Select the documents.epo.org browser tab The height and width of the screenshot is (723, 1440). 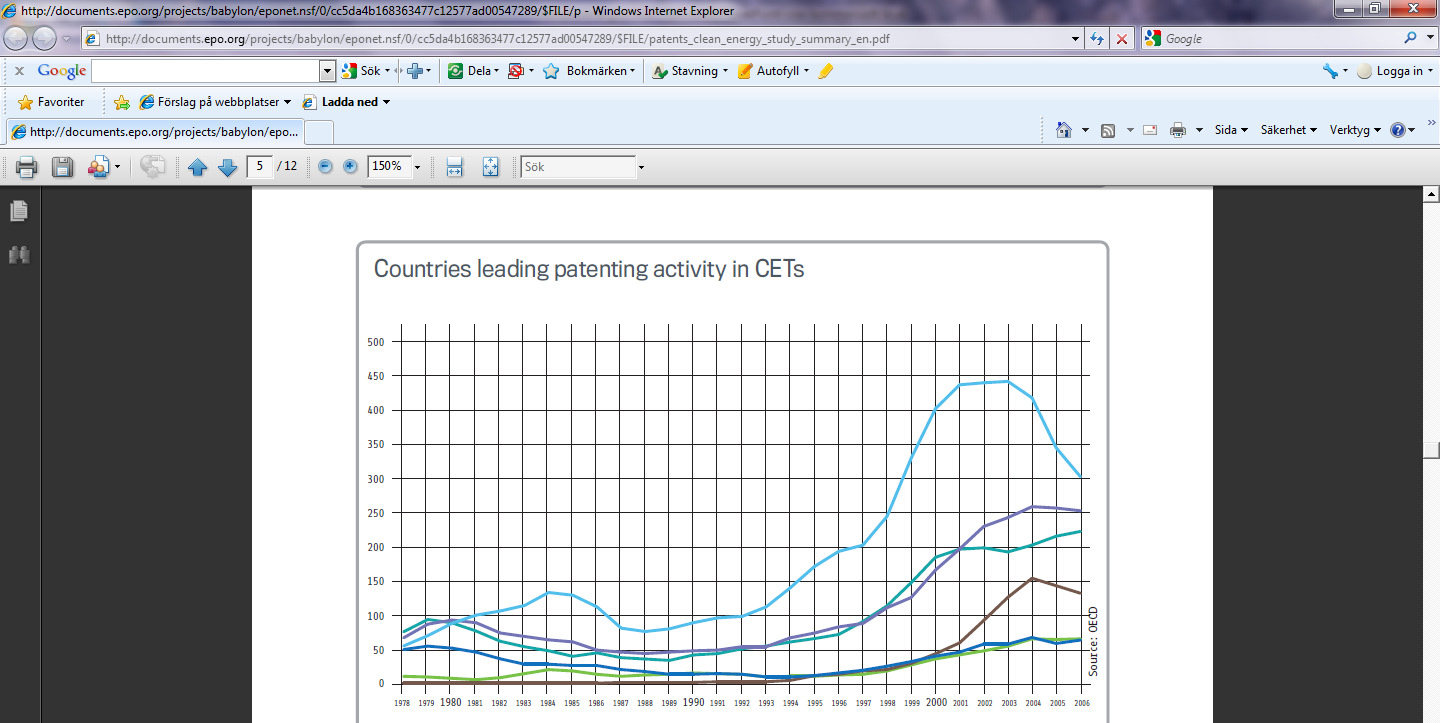[155, 131]
